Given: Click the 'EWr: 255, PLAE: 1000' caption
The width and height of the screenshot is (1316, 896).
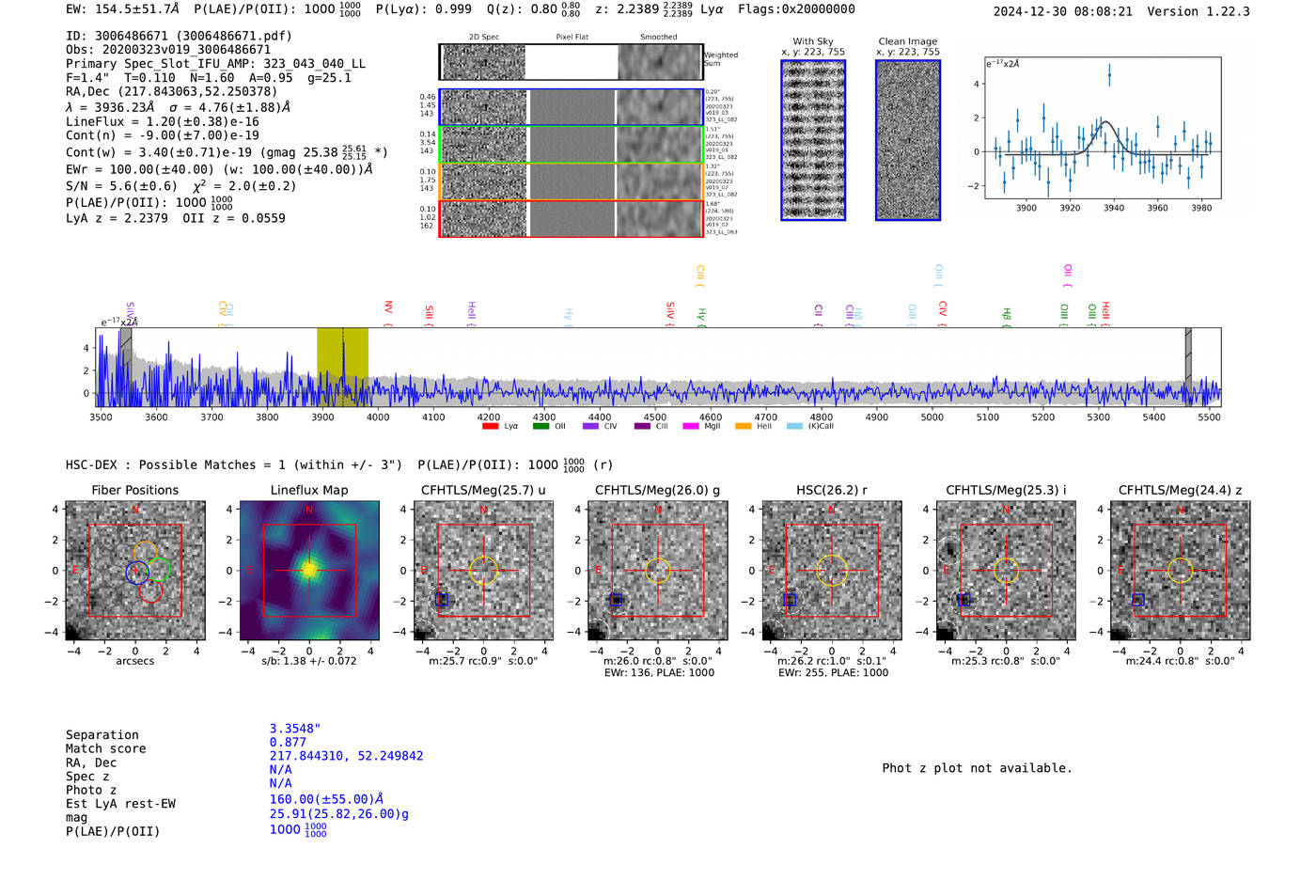Looking at the screenshot, I should 833,673.
